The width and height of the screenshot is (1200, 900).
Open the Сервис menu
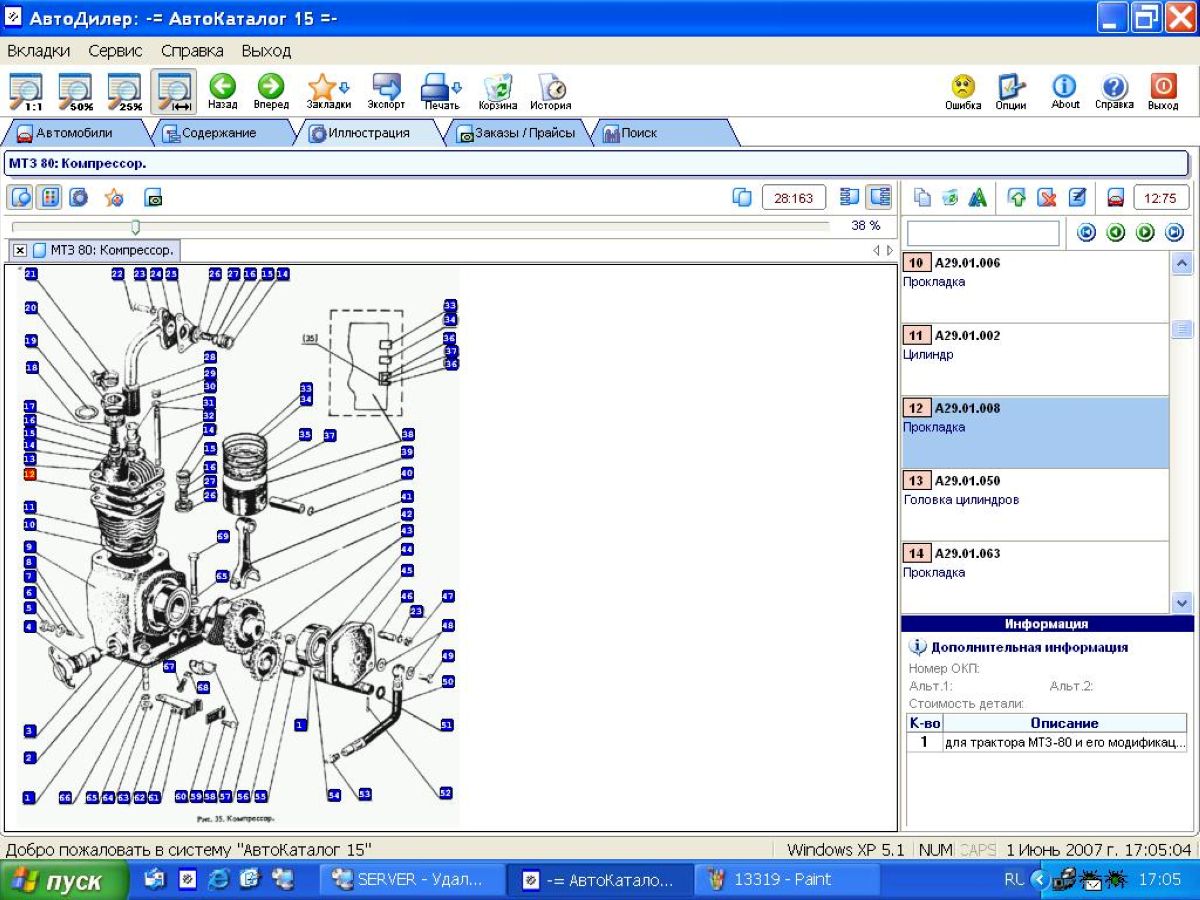115,50
